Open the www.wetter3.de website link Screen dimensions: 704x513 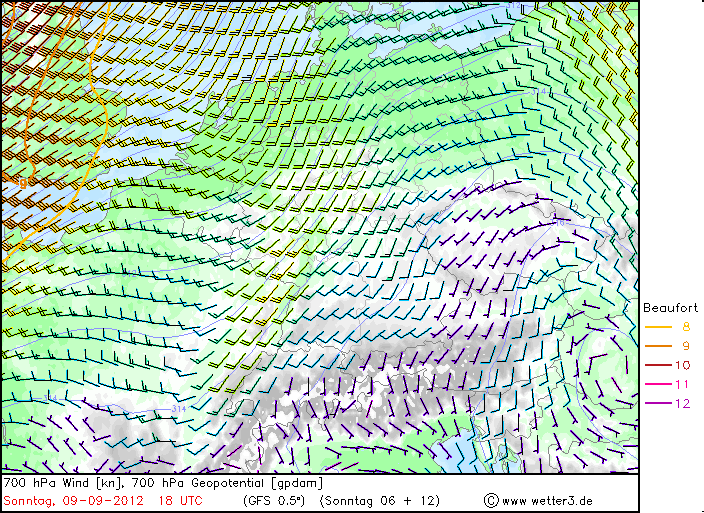[547, 500]
